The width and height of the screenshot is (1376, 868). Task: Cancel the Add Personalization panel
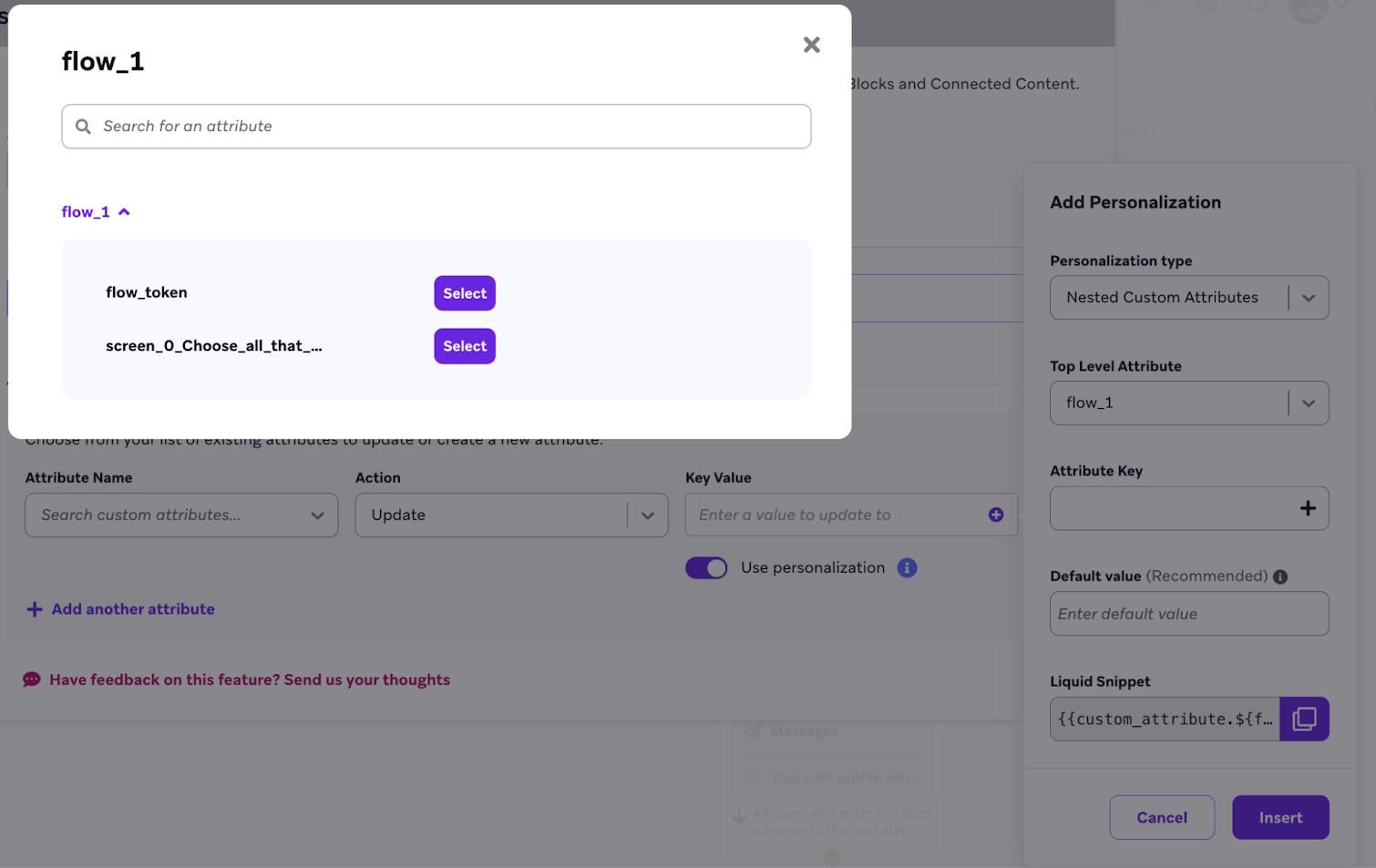tap(1161, 817)
